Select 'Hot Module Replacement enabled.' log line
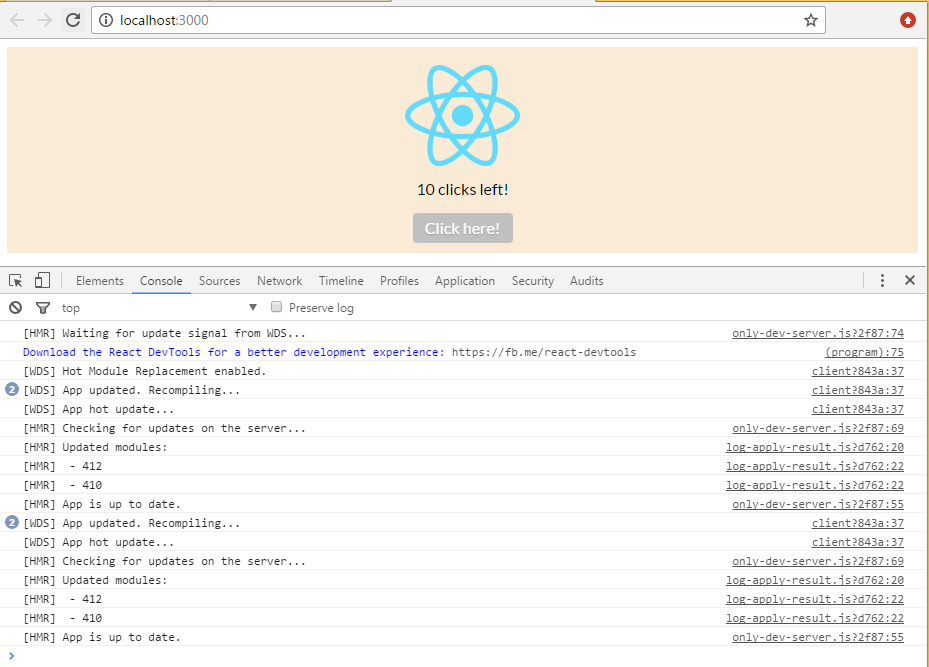Image resolution: width=929 pixels, height=667 pixels. click(145, 371)
